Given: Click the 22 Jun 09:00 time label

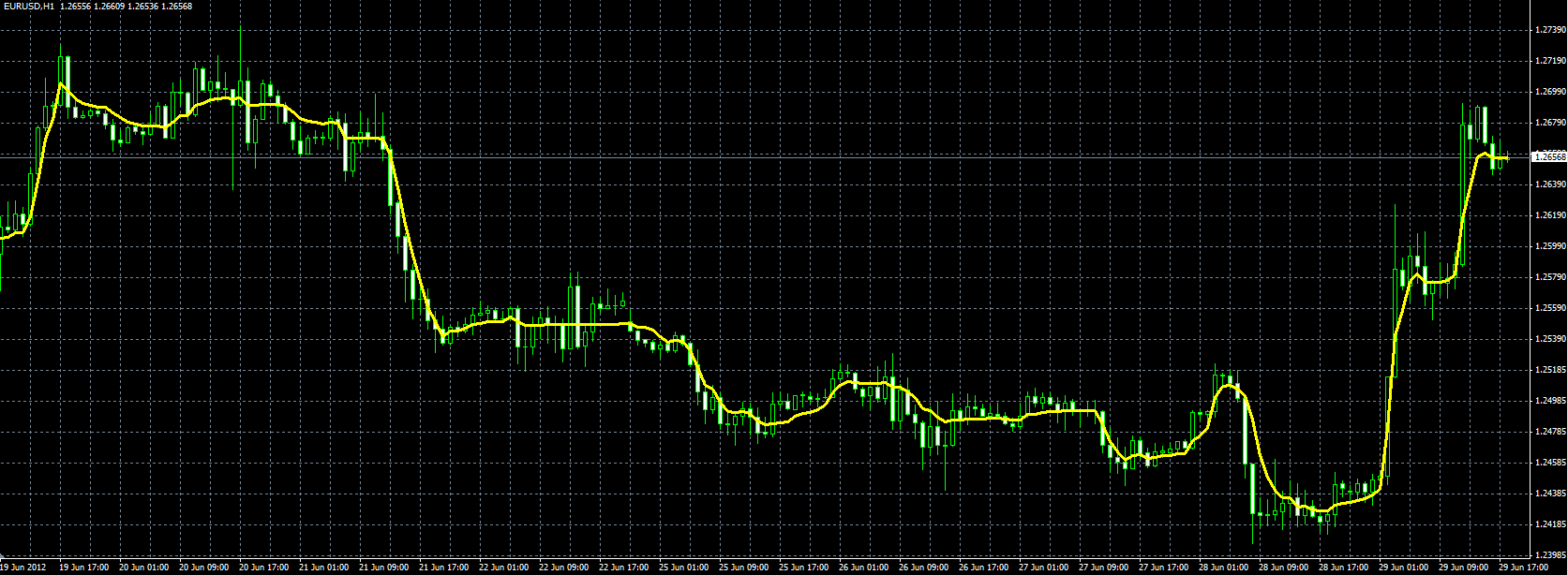Looking at the screenshot, I should (563, 568).
